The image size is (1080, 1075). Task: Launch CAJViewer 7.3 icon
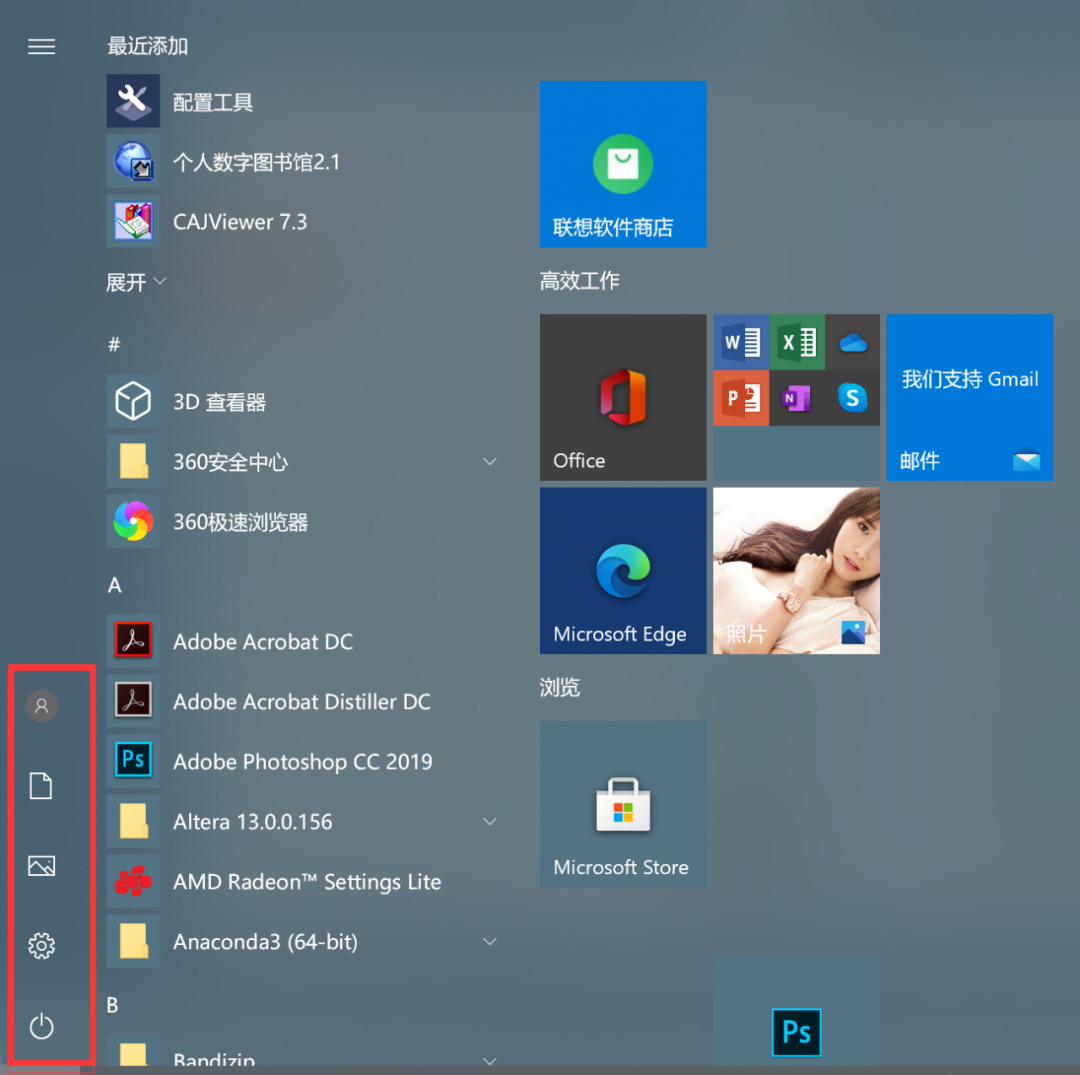tap(133, 221)
